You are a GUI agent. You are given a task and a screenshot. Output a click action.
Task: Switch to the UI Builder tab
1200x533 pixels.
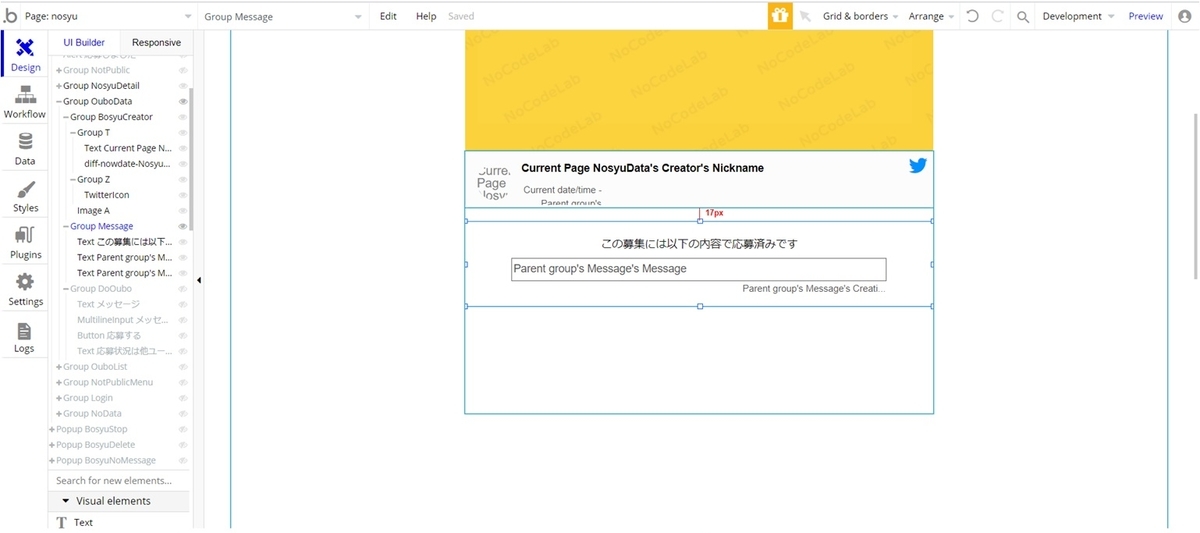(84, 43)
